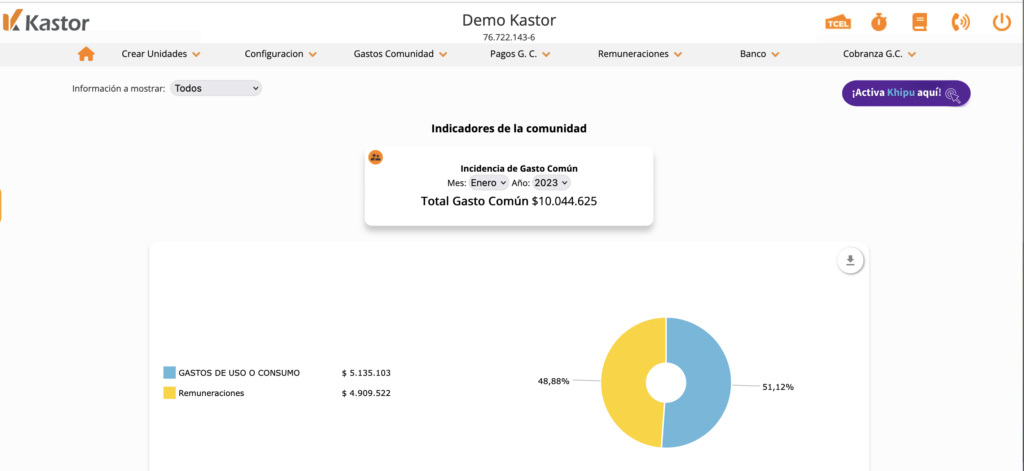
Task: Click the Incidencia de Gasto Común heading
Action: tap(519, 169)
